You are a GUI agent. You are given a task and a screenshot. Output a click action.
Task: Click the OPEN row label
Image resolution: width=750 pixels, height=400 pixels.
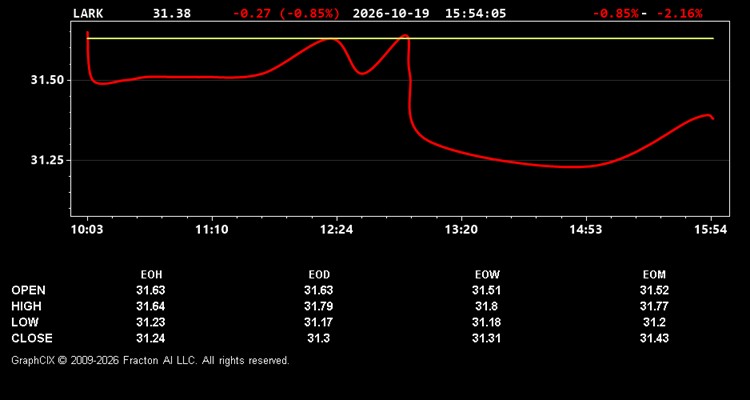29,290
